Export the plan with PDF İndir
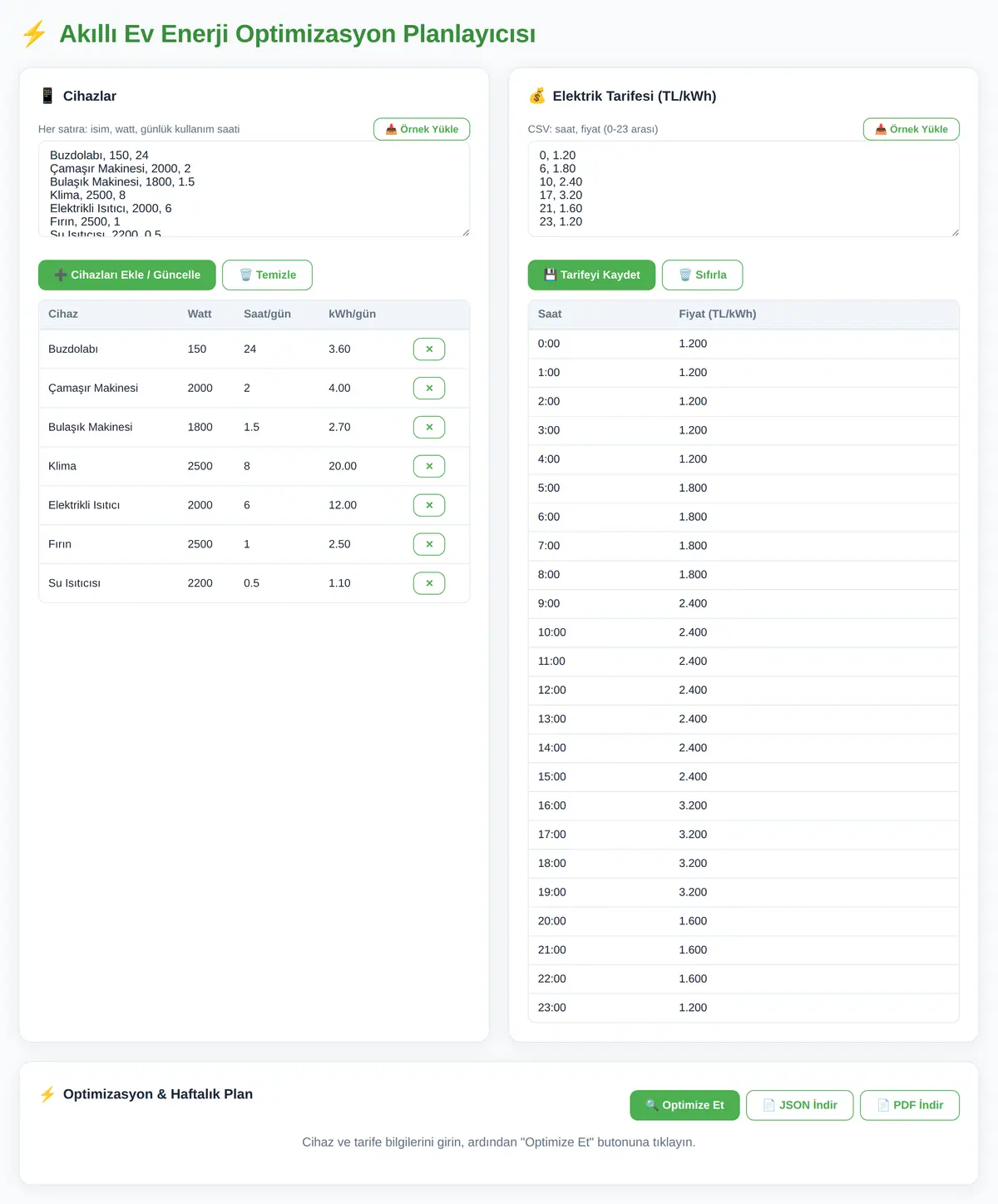998x1204 pixels. pos(910,1106)
